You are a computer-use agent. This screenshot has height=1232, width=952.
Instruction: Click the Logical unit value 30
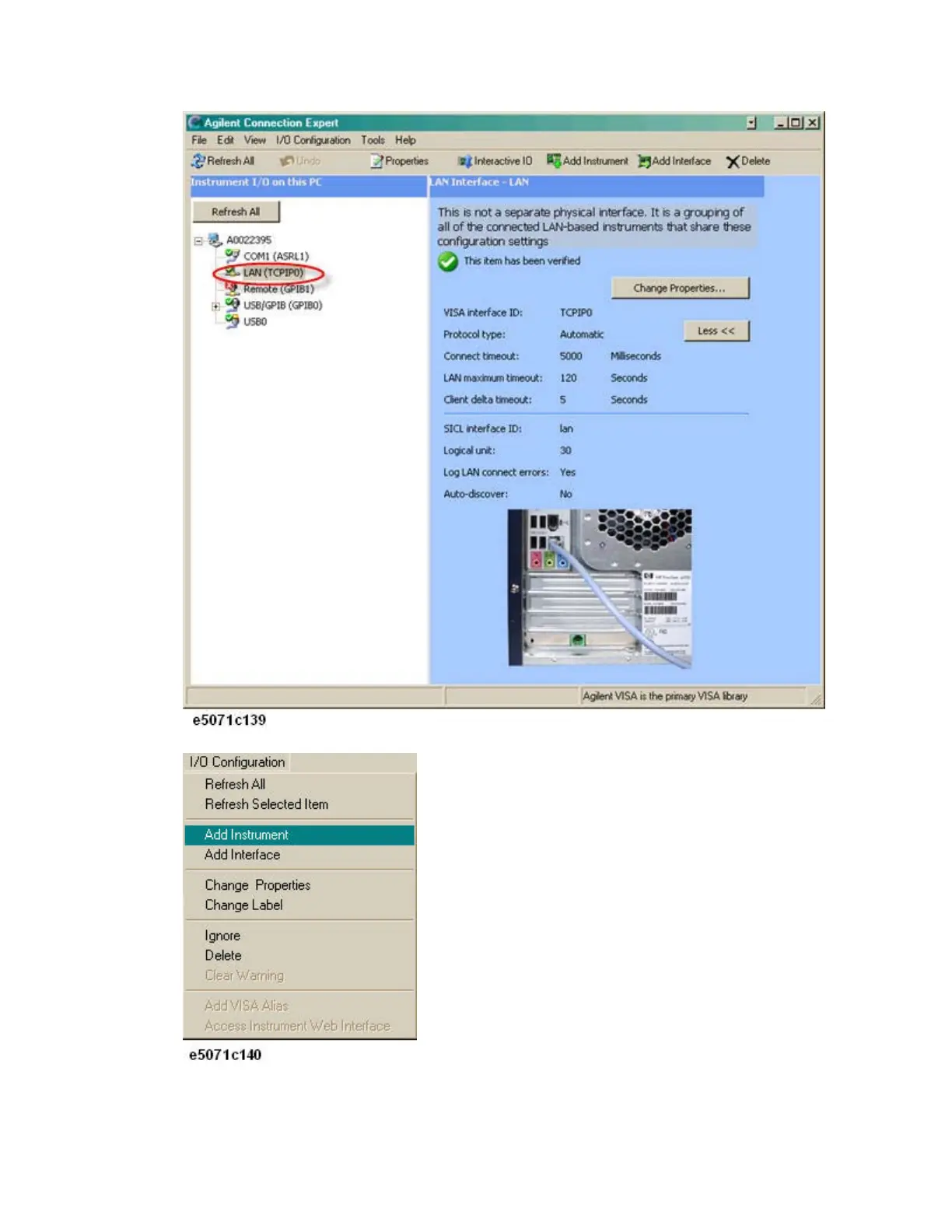click(x=565, y=450)
